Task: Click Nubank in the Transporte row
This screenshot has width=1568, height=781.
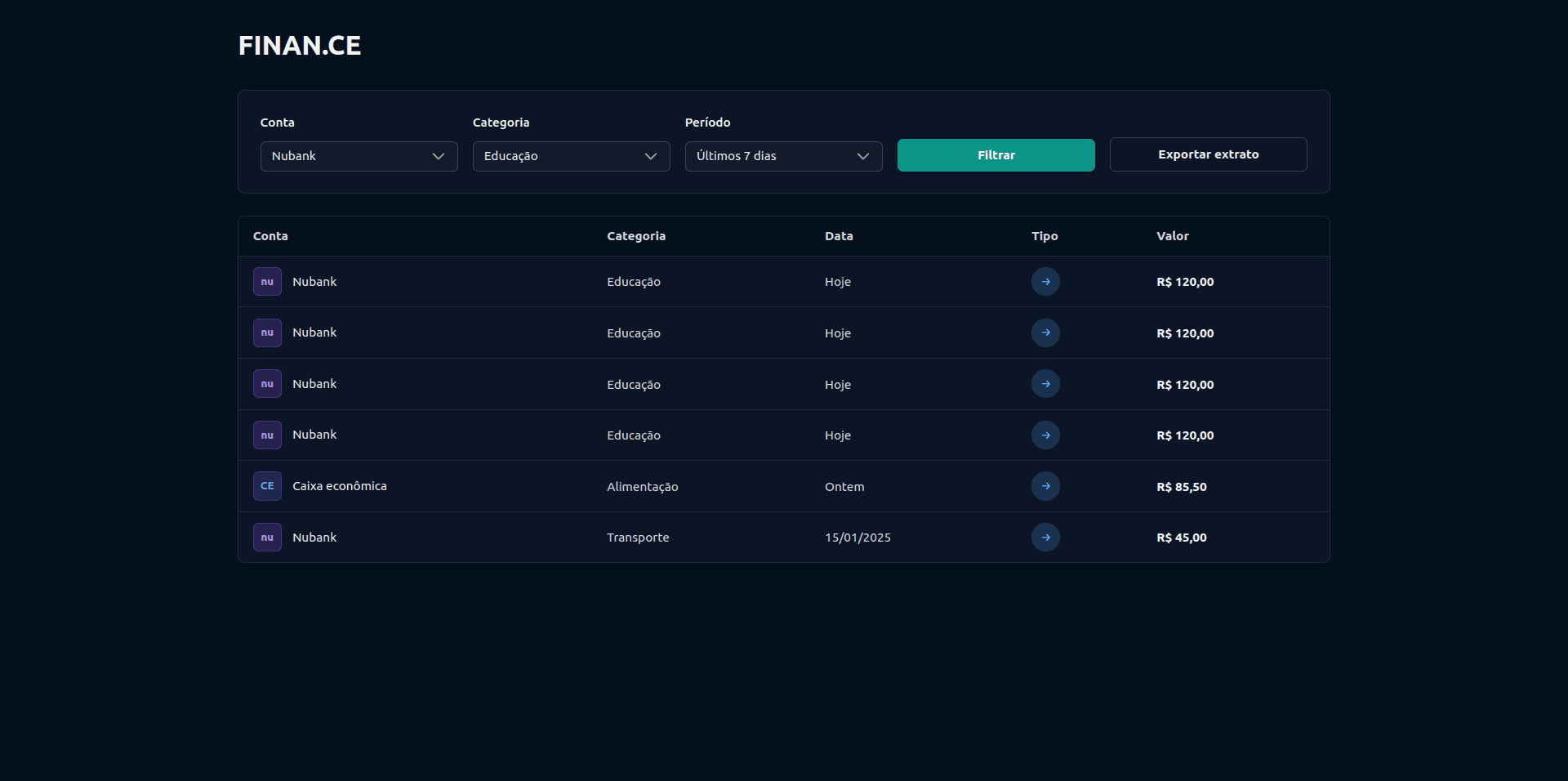Action: tap(314, 538)
